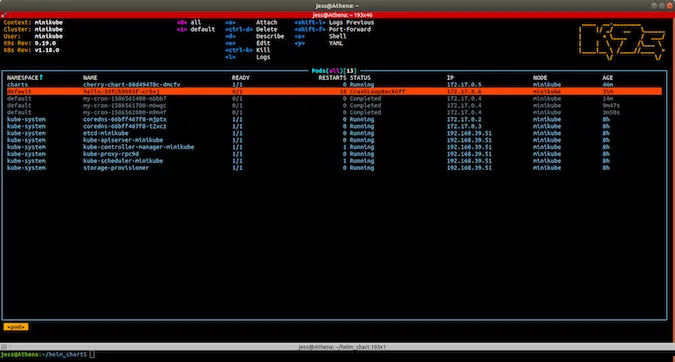Select the kube-proxy pod row
Viewport: 675px width, 362px height.
(334, 154)
